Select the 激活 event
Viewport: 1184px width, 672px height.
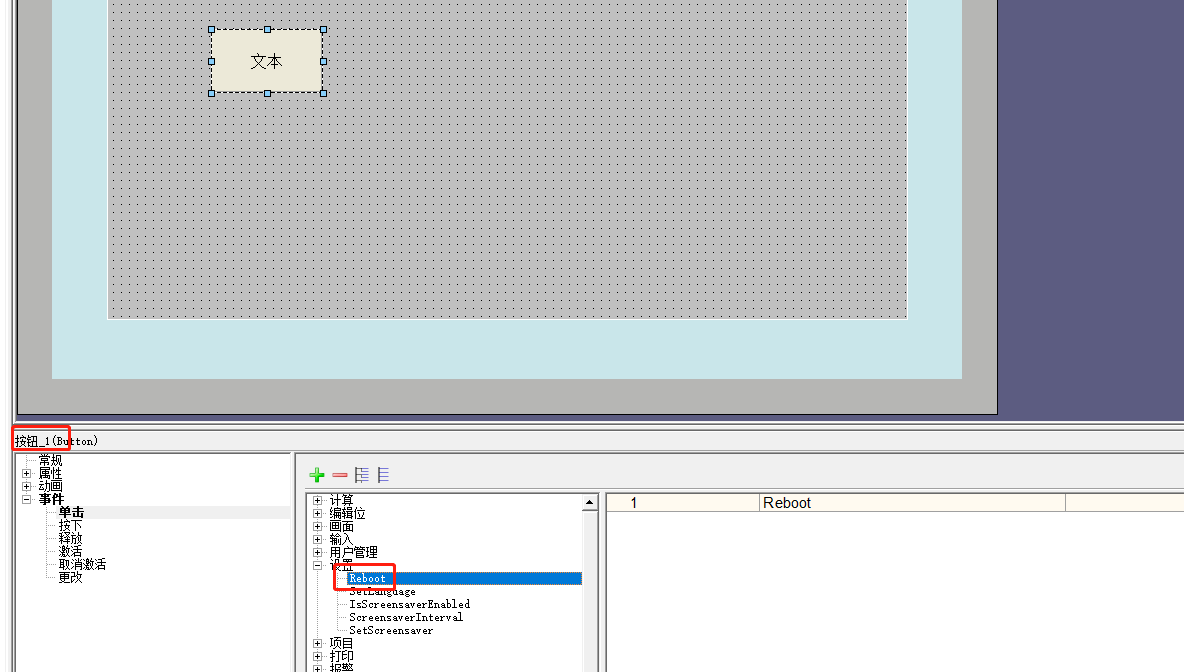[70, 551]
